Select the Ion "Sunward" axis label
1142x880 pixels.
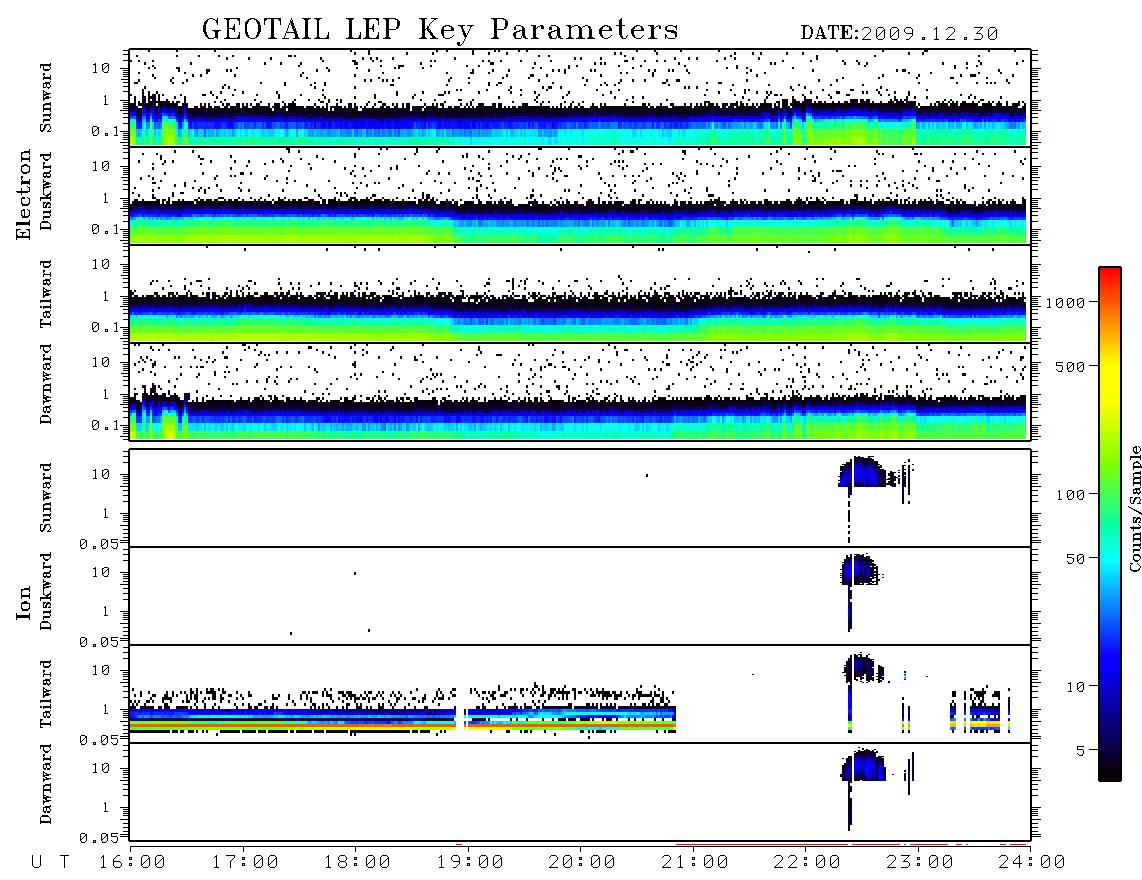[46, 498]
